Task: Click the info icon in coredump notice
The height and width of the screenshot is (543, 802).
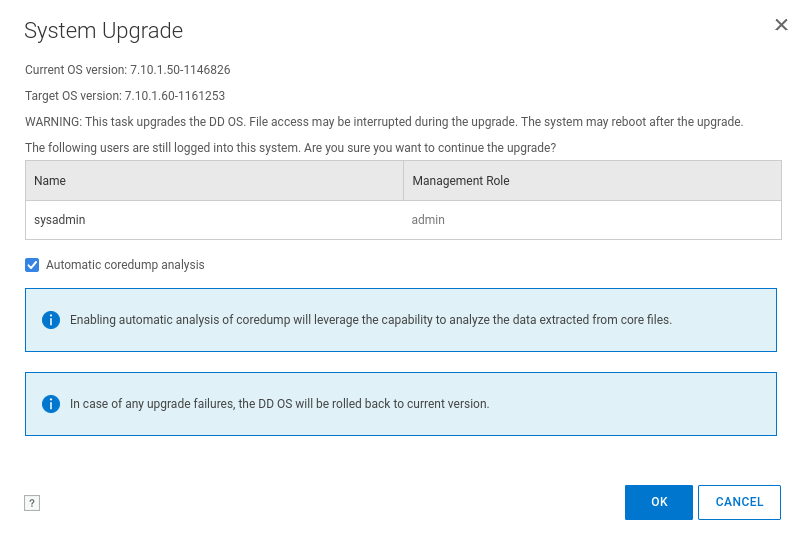Action: click(x=51, y=320)
